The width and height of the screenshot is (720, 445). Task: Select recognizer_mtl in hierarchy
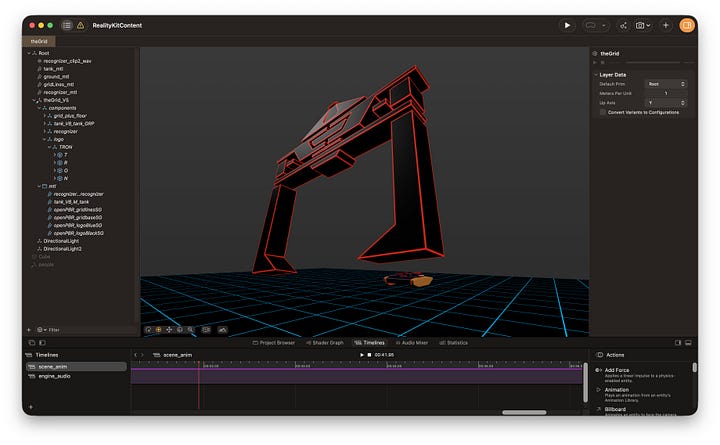tap(60, 92)
